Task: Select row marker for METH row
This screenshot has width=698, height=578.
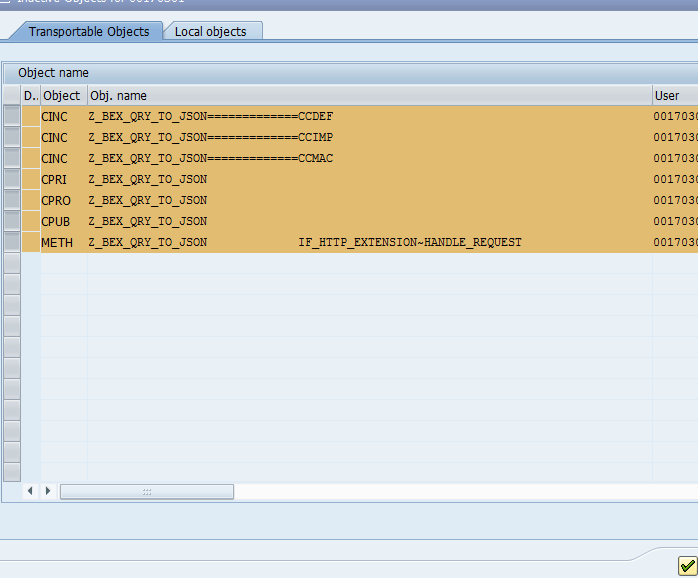Action: pos(12,242)
